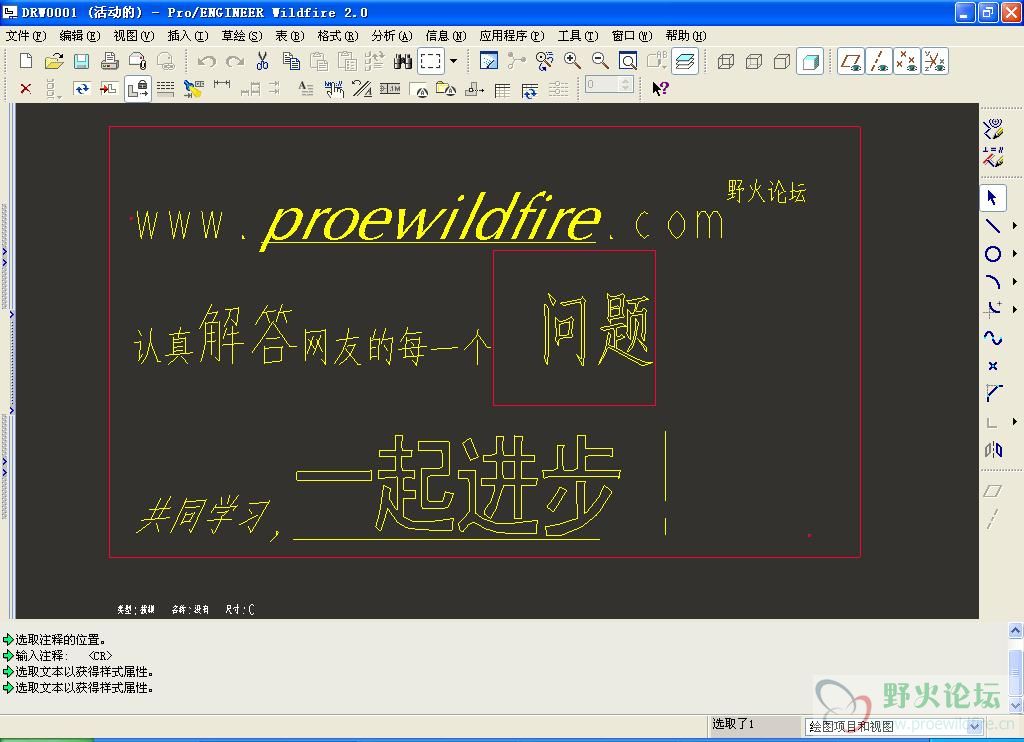Refit the drawing to the window

coord(628,61)
